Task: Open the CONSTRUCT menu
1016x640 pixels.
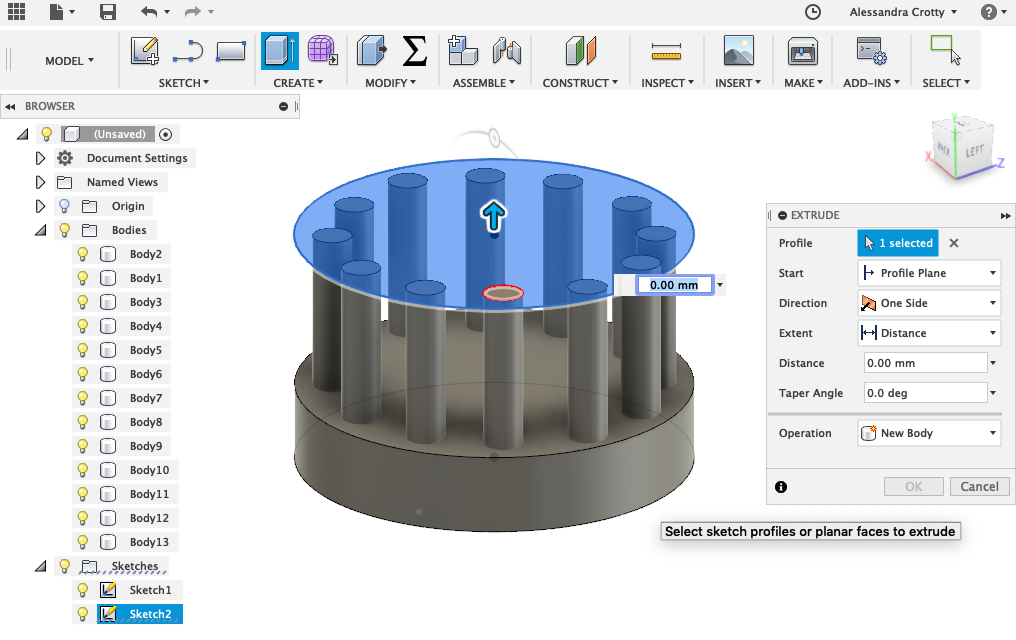Action: pos(580,83)
